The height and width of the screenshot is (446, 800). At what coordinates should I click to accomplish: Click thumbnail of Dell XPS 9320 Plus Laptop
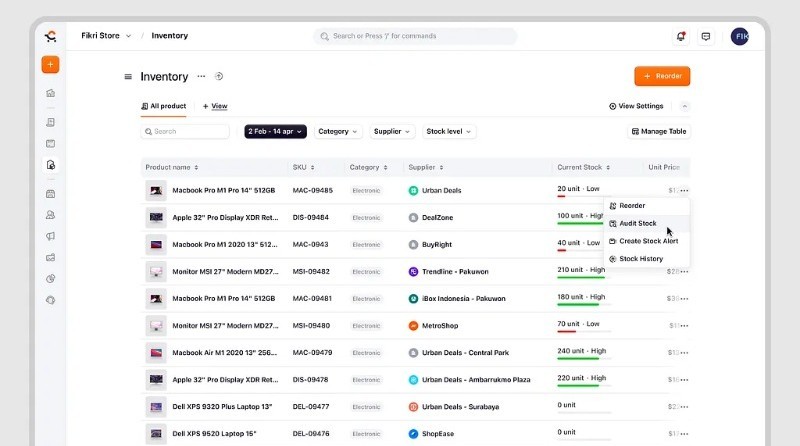coord(156,407)
